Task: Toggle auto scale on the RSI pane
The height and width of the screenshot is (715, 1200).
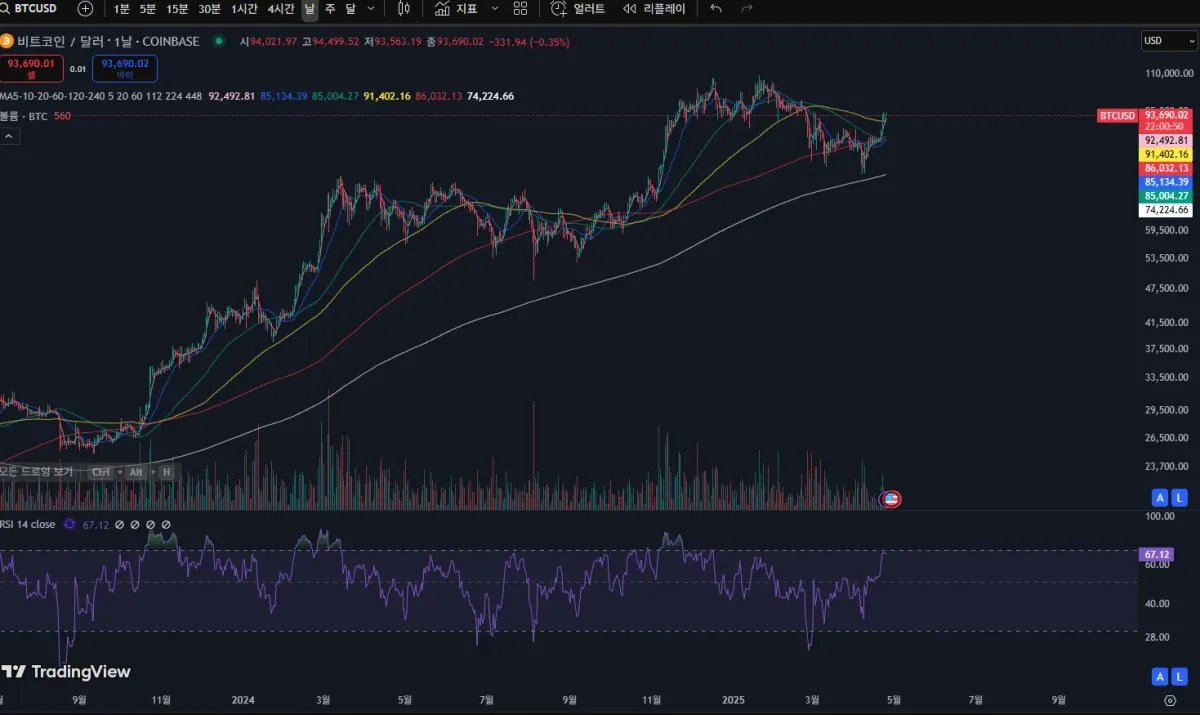Action: (x=1160, y=677)
